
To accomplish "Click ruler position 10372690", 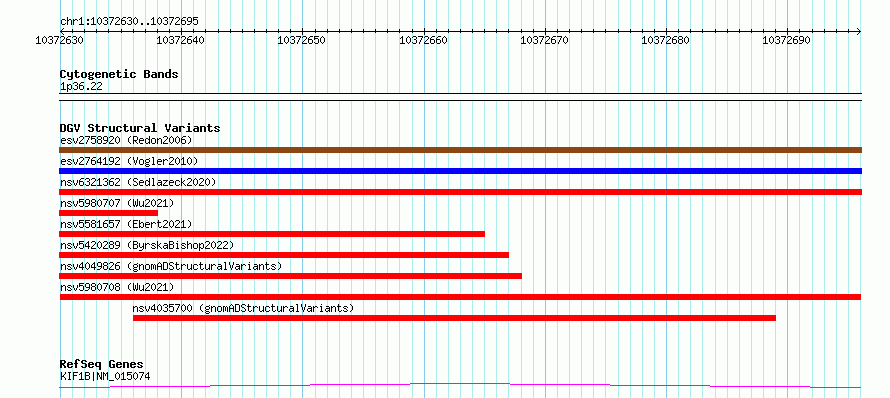I will point(787,40).
